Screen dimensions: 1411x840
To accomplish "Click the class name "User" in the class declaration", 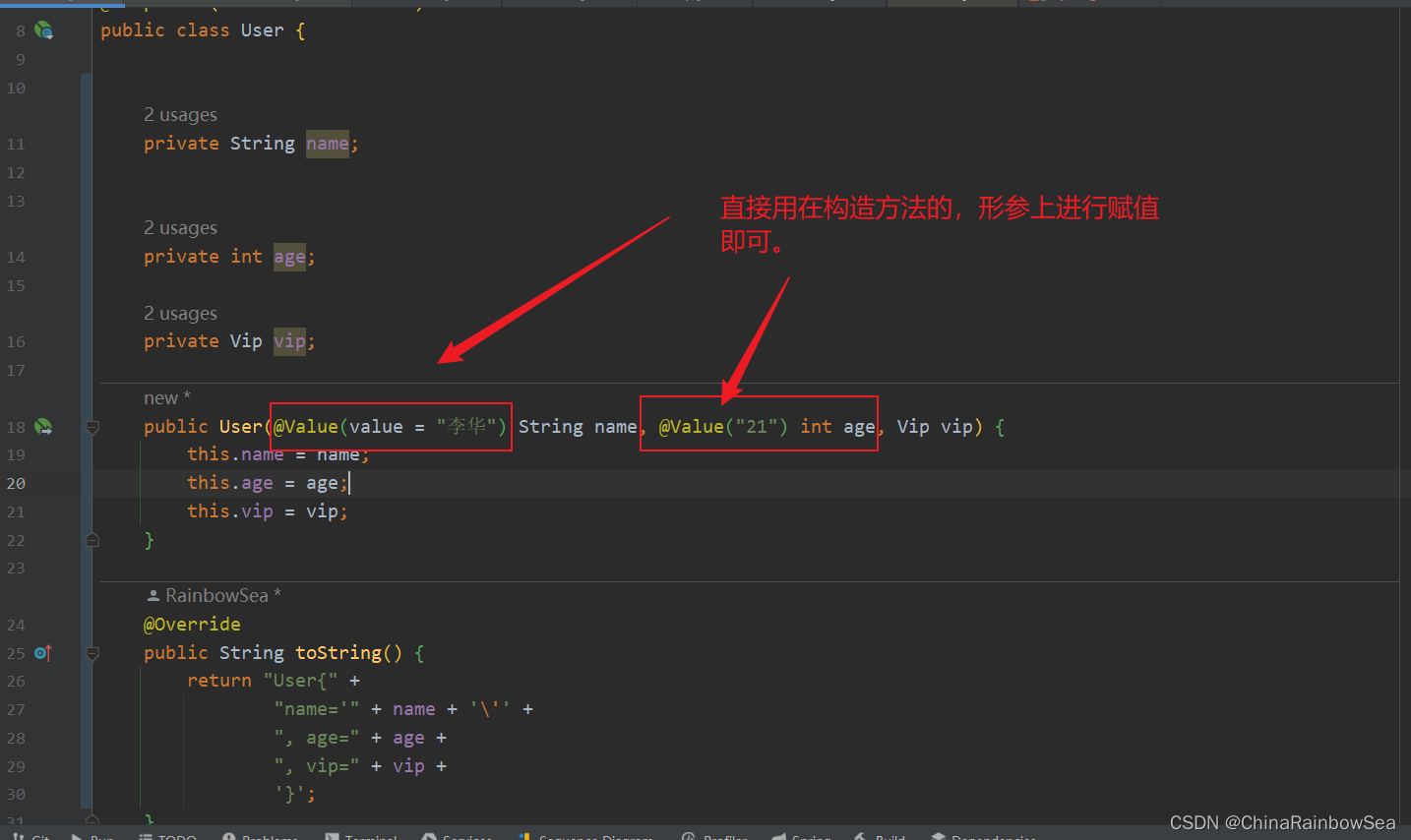I will (x=262, y=30).
